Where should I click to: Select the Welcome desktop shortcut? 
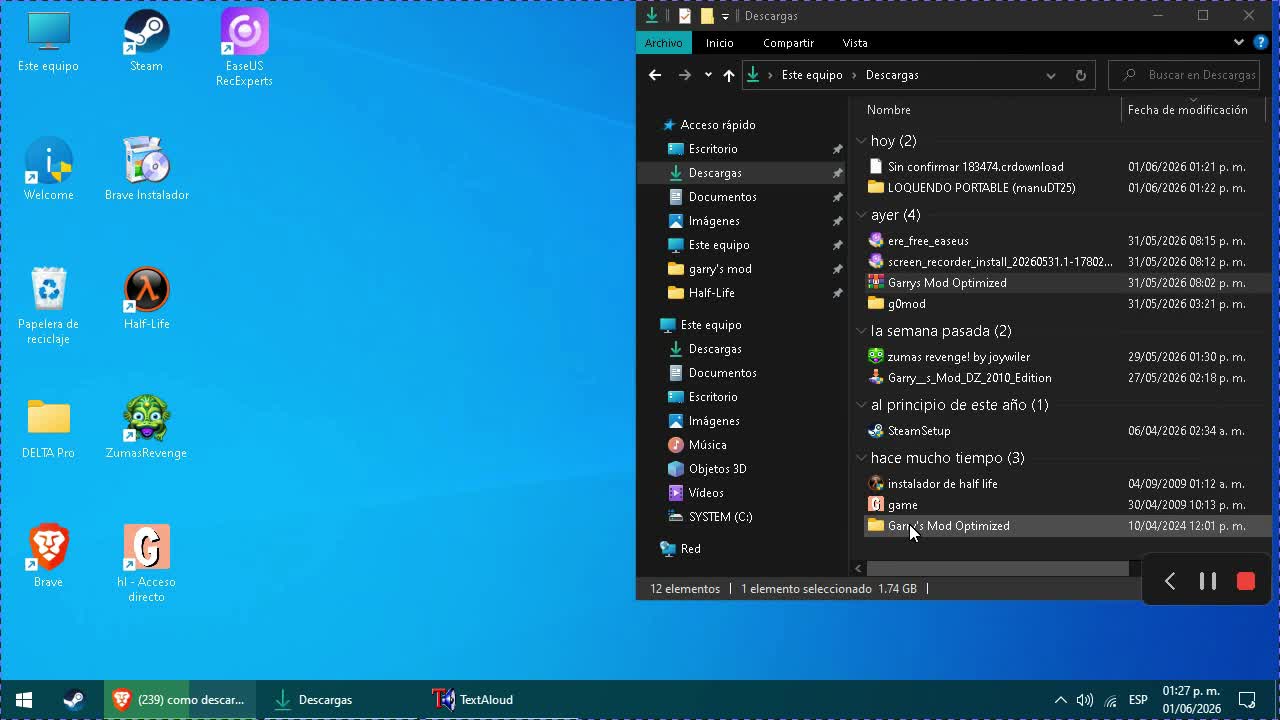(48, 170)
